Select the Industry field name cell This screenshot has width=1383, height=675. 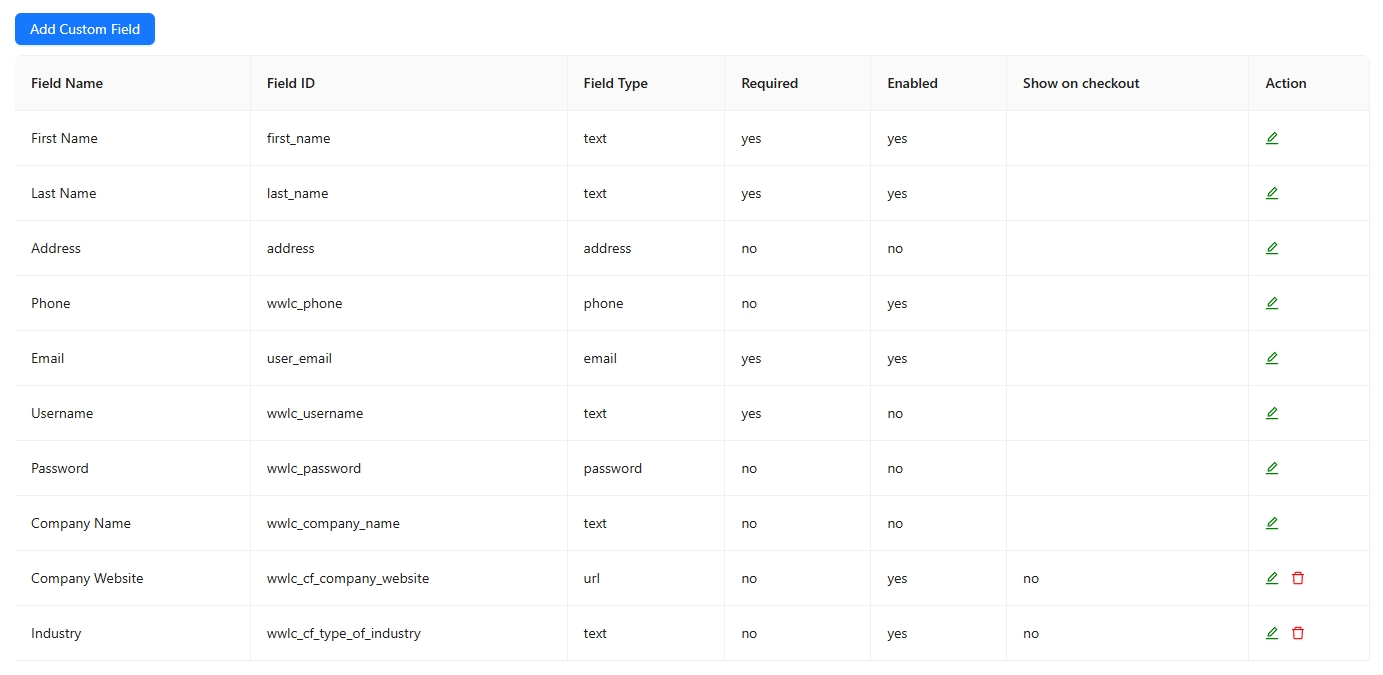(x=56, y=633)
